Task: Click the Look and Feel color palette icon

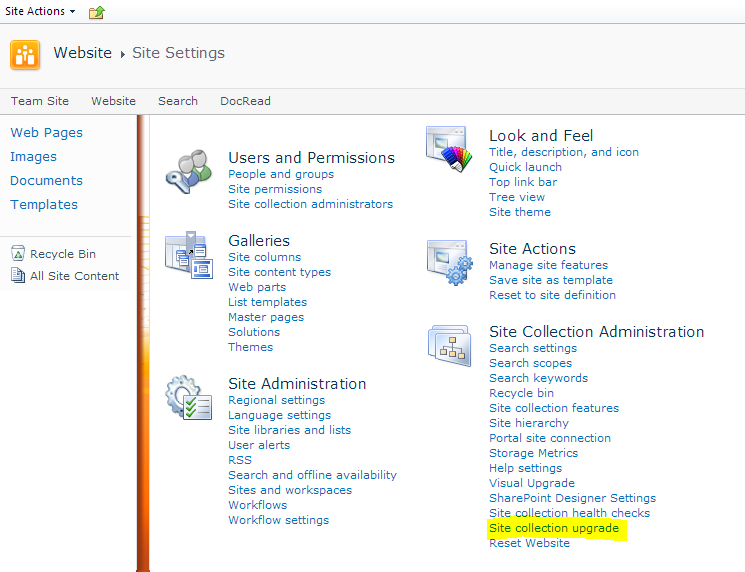Action: click(449, 149)
